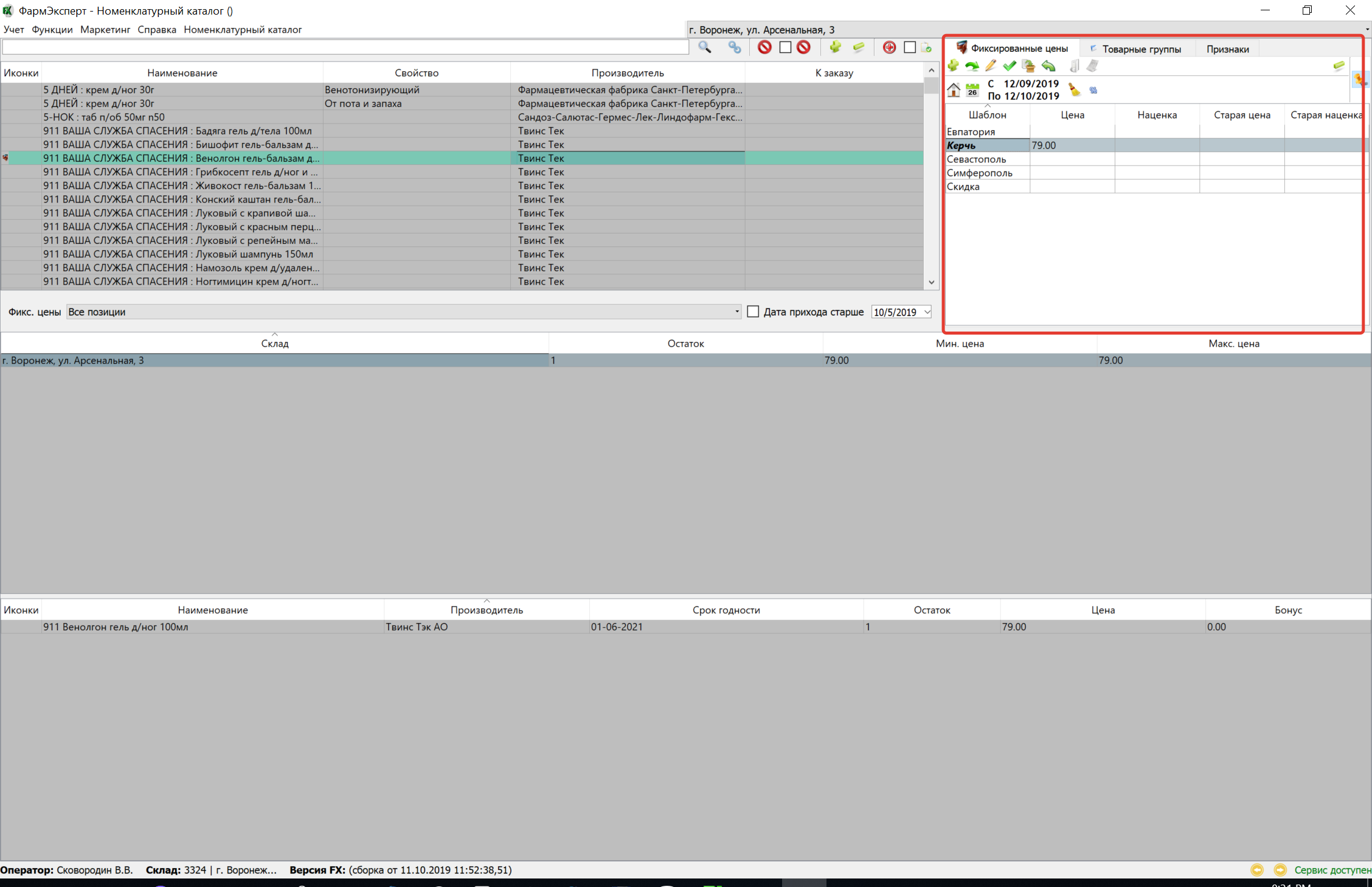Open the 'Маркетинг' menu
This screenshot has width=1372, height=887.
coord(105,29)
